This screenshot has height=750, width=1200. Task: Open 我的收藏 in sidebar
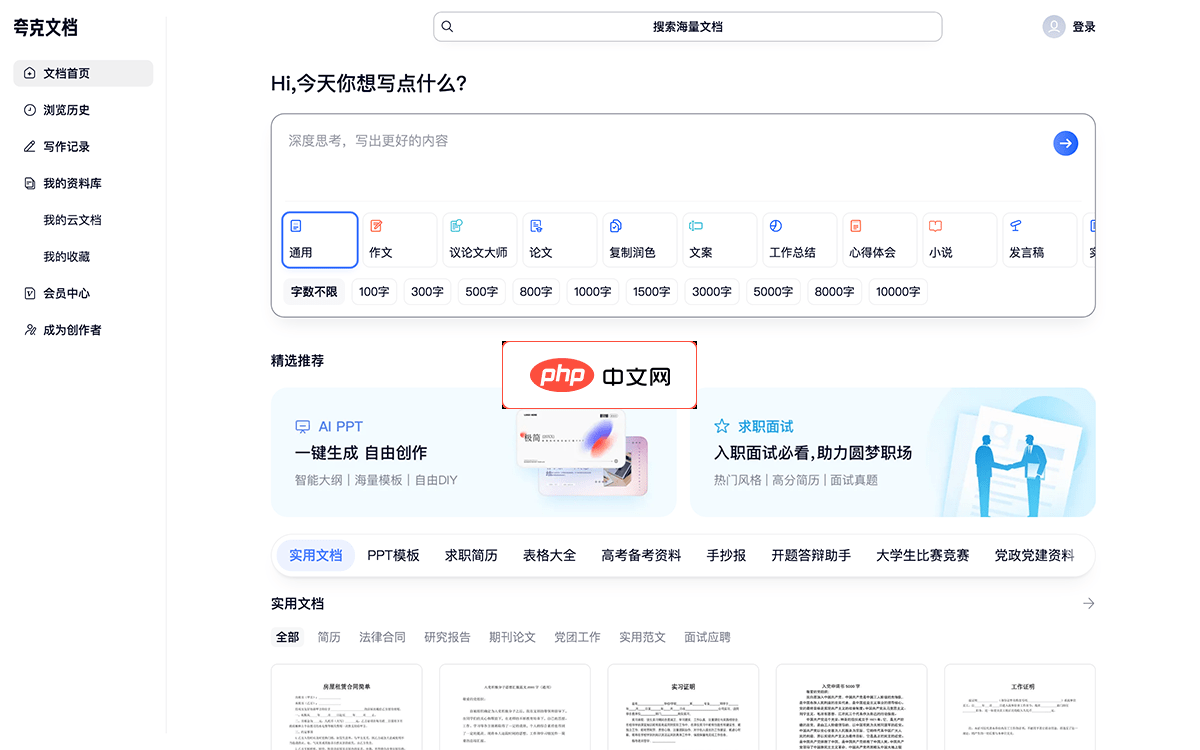(66, 257)
